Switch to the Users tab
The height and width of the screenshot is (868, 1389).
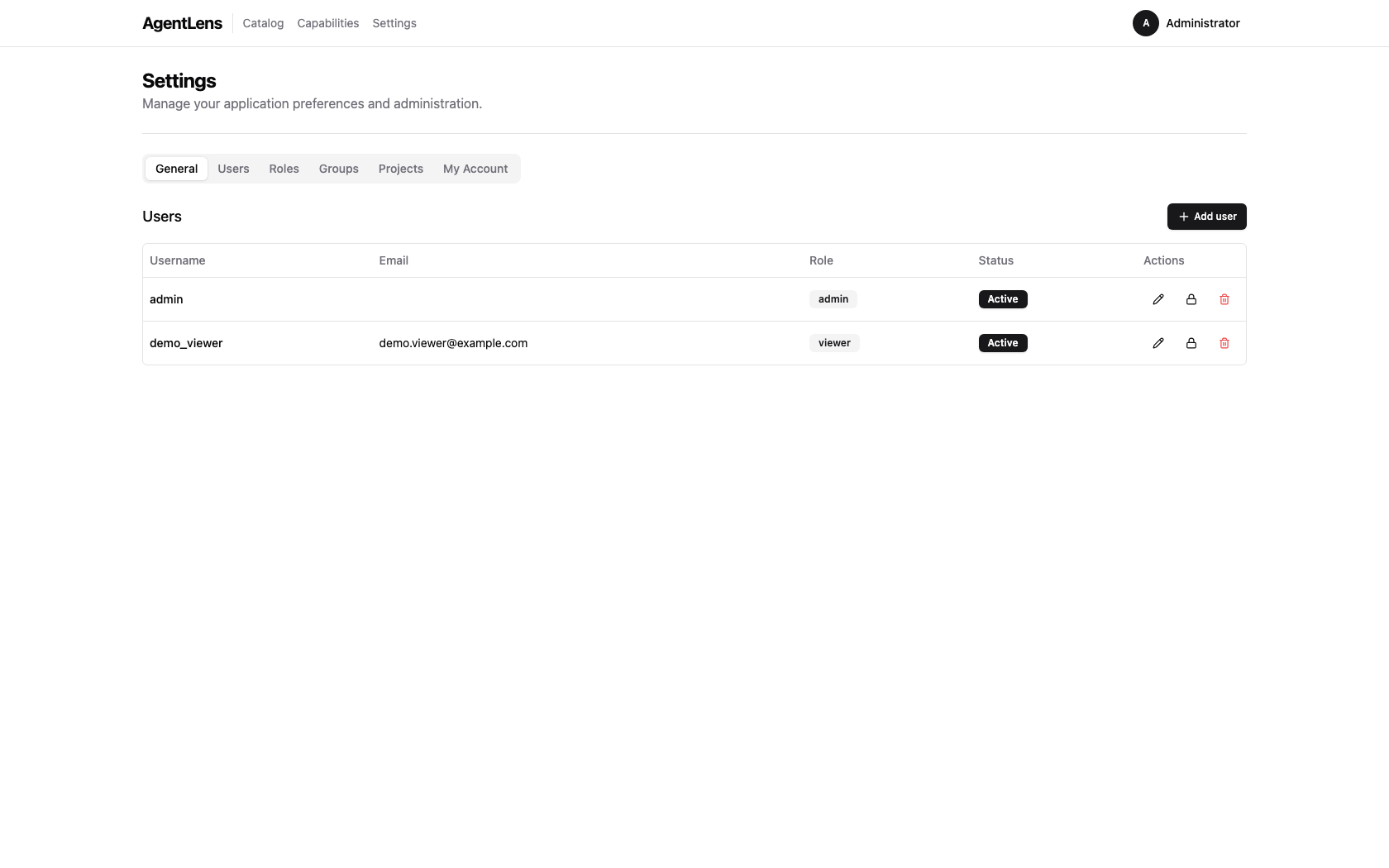[x=233, y=169]
